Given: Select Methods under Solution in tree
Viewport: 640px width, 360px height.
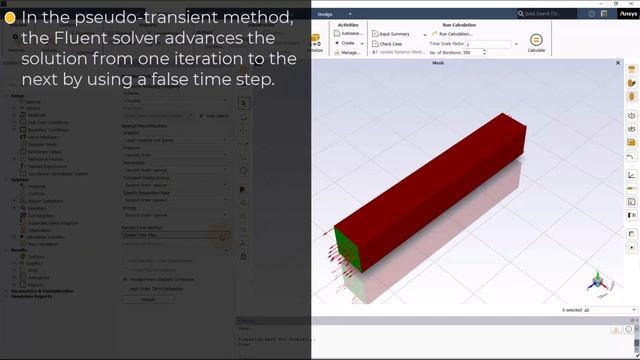Looking at the screenshot, I should click(37, 187).
